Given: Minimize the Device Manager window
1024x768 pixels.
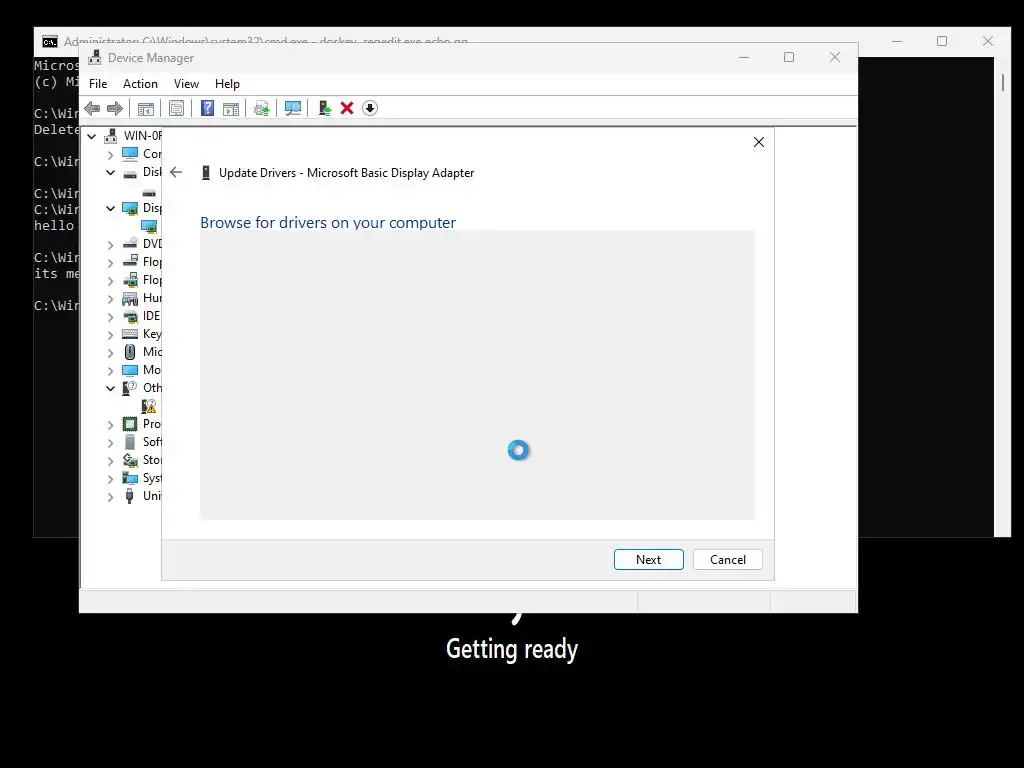Looking at the screenshot, I should pyautogui.click(x=743, y=57).
